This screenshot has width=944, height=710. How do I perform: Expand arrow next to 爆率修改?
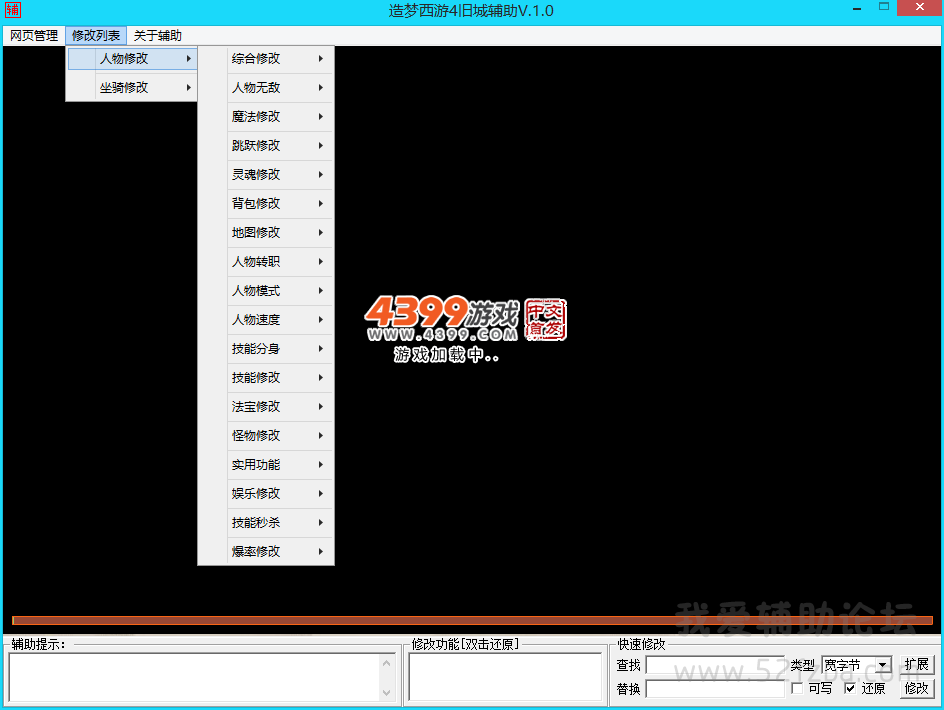point(321,551)
